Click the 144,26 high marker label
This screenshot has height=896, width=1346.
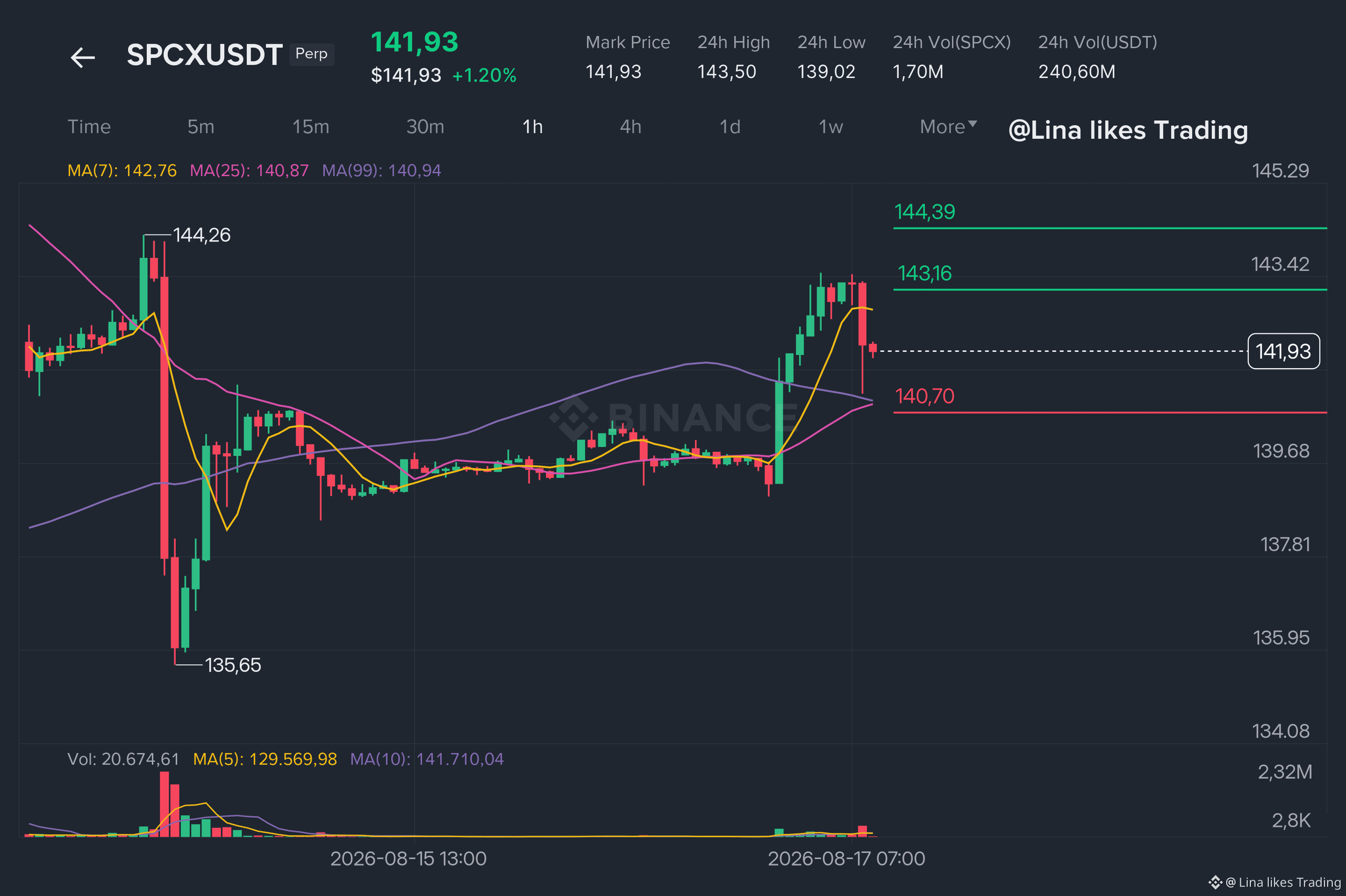(202, 235)
